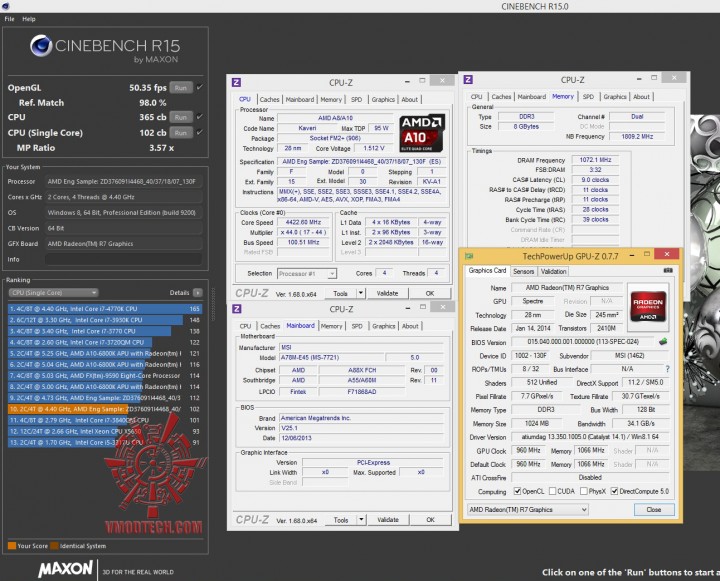Select the SPD tab in Memory CPU-Z window
Viewport: 720px width, 581px height.
(x=588, y=96)
